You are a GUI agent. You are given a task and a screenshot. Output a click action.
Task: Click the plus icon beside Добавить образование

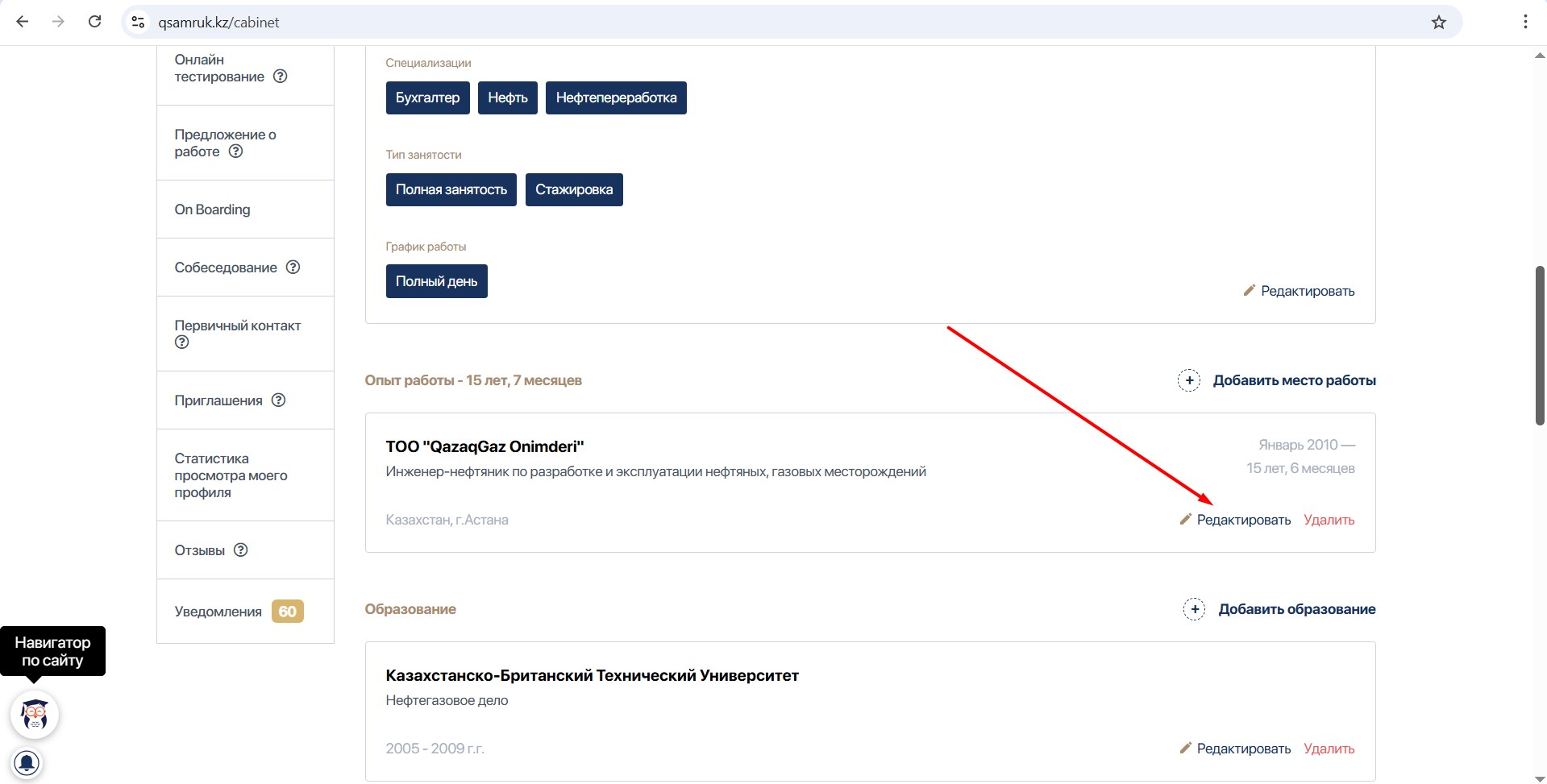click(x=1194, y=609)
